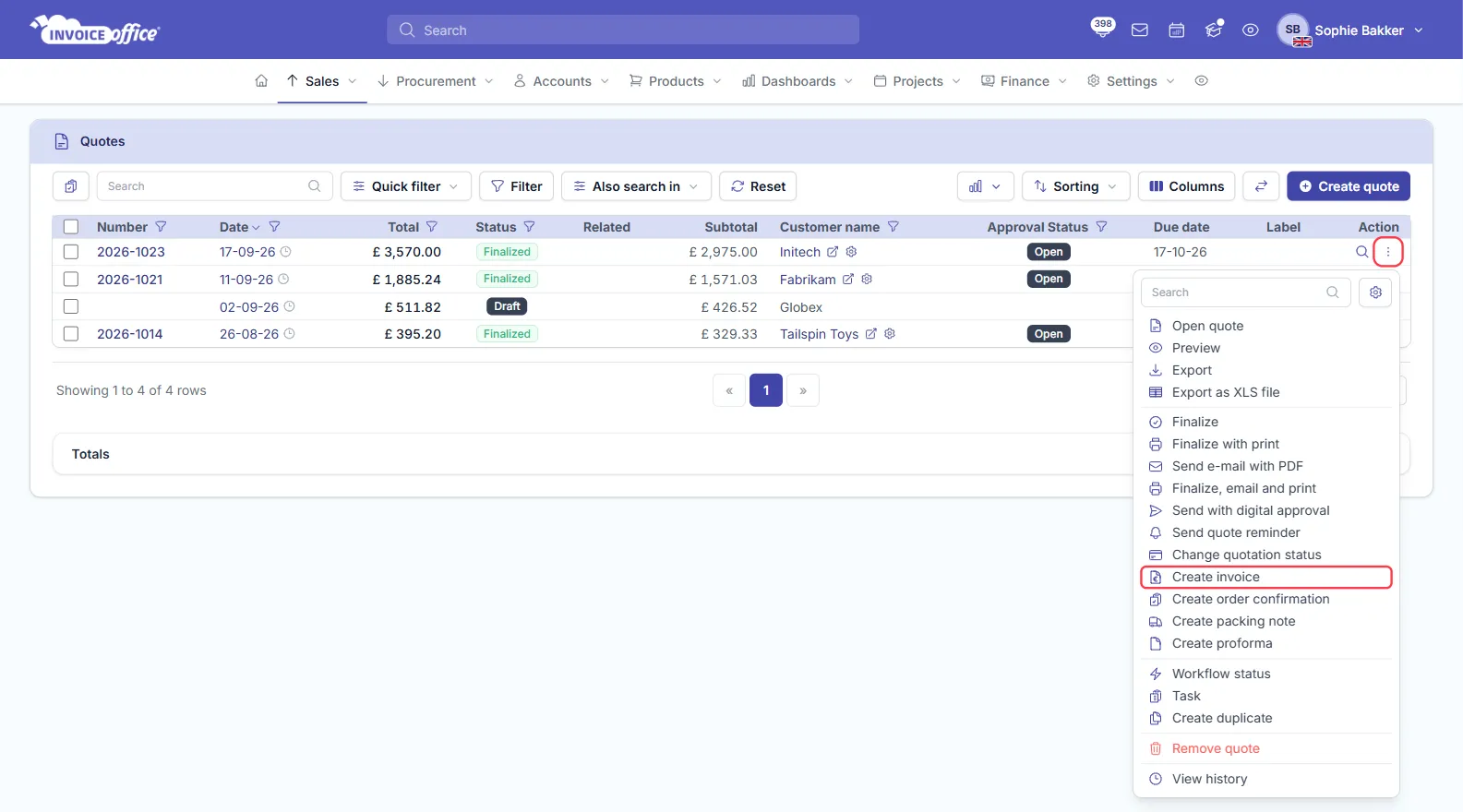The height and width of the screenshot is (812, 1463).
Task: Open Initech customer in external link icon
Action: pos(833,252)
